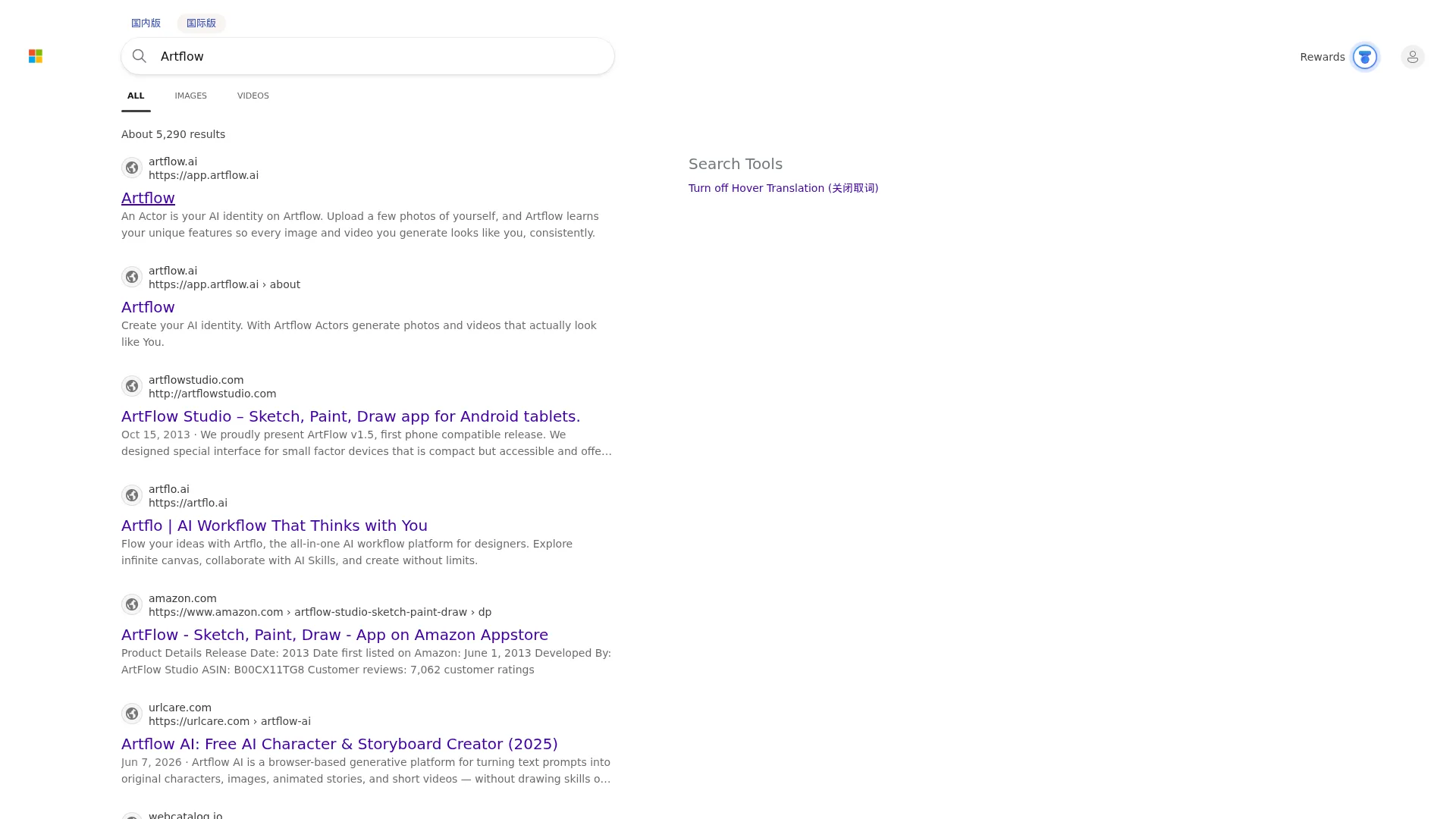Click the artflowstudio.com site name

point(196,380)
